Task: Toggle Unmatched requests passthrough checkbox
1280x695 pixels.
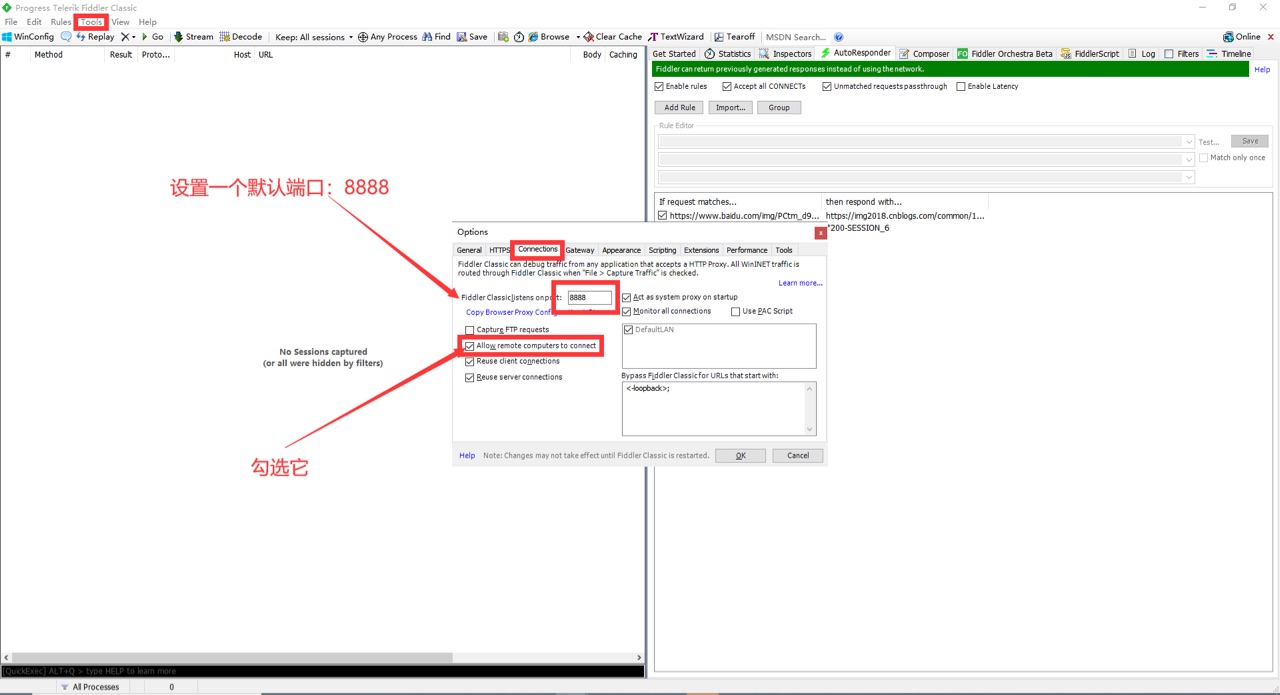Action: (x=827, y=87)
